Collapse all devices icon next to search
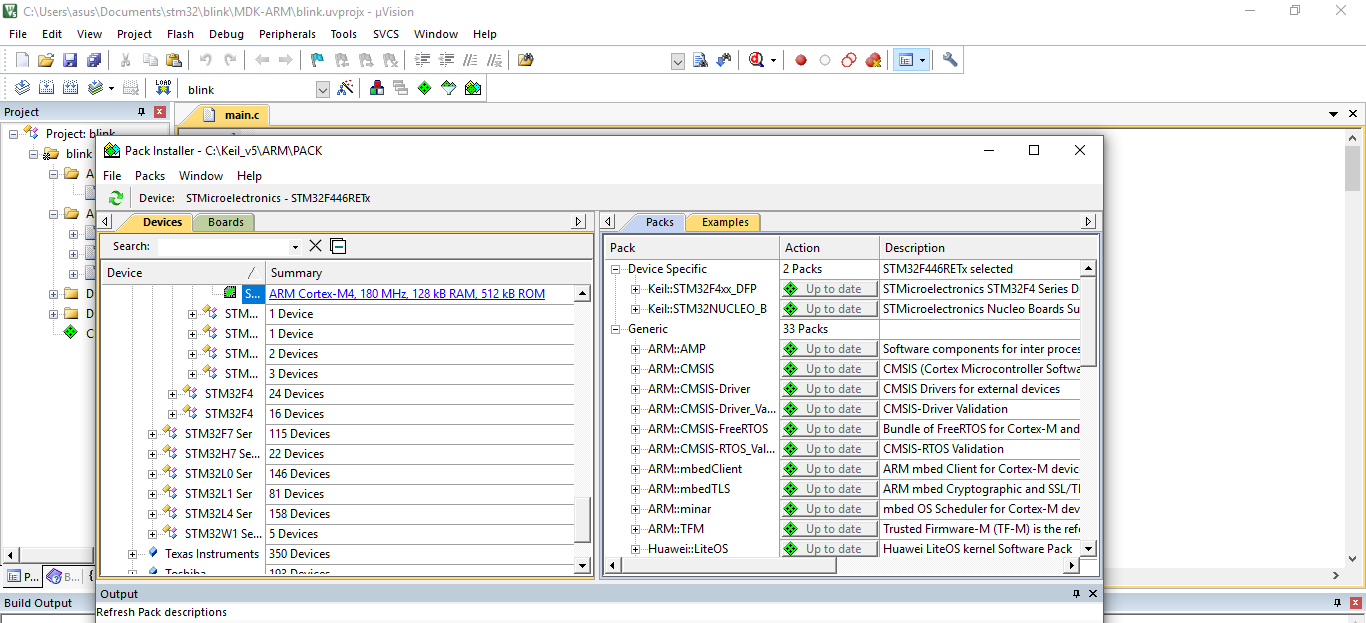Screen dimensions: 1366x623 click(338, 246)
